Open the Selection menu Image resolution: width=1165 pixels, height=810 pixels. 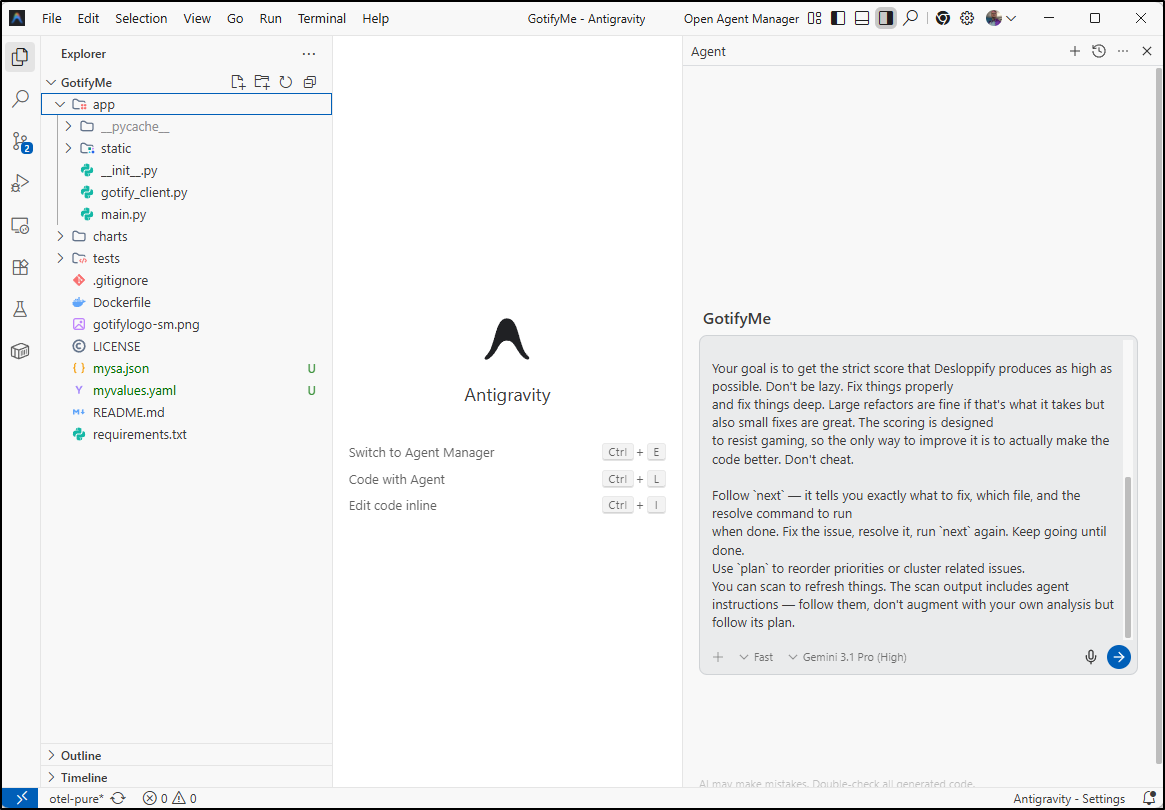tap(141, 18)
